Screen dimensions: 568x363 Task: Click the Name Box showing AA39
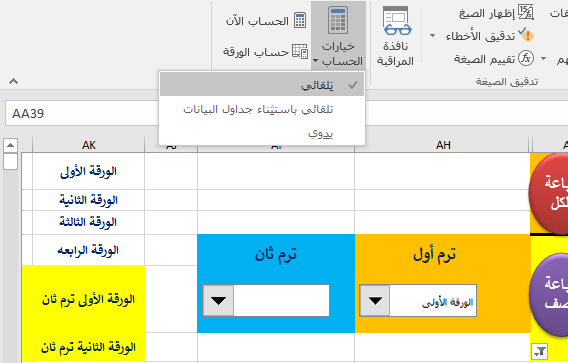point(82,113)
